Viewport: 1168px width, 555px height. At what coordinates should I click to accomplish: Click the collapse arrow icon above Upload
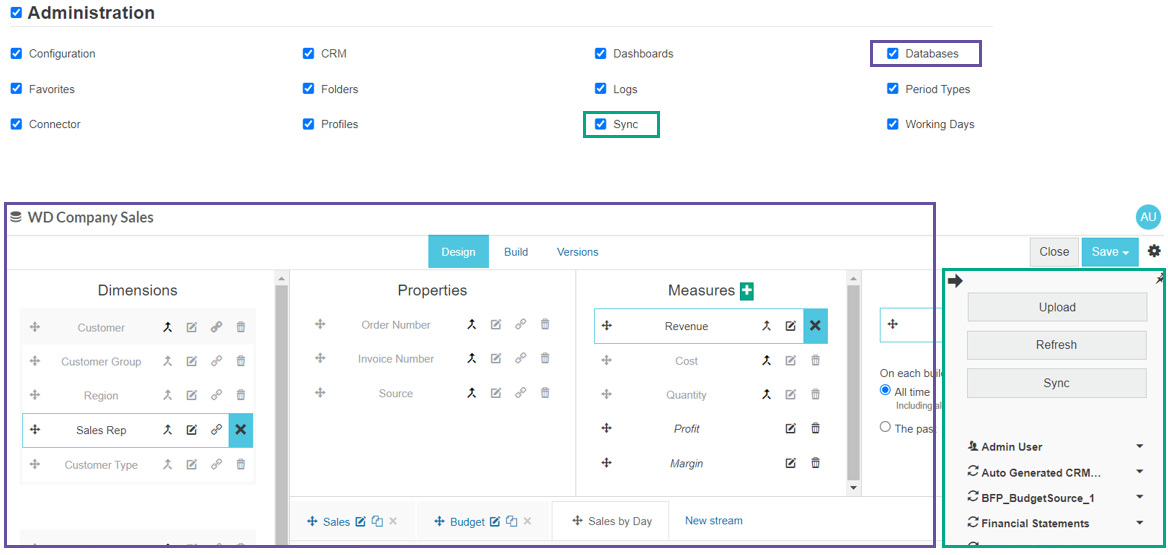pos(955,281)
